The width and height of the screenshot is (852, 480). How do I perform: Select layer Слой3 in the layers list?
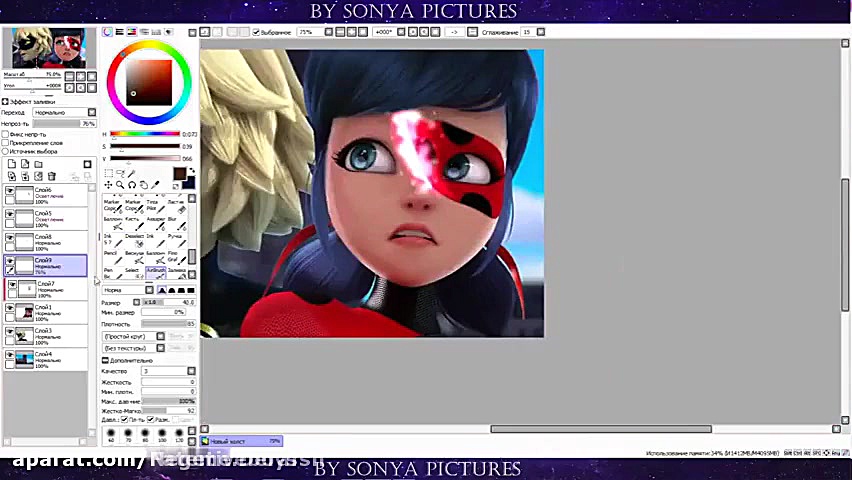click(46, 336)
